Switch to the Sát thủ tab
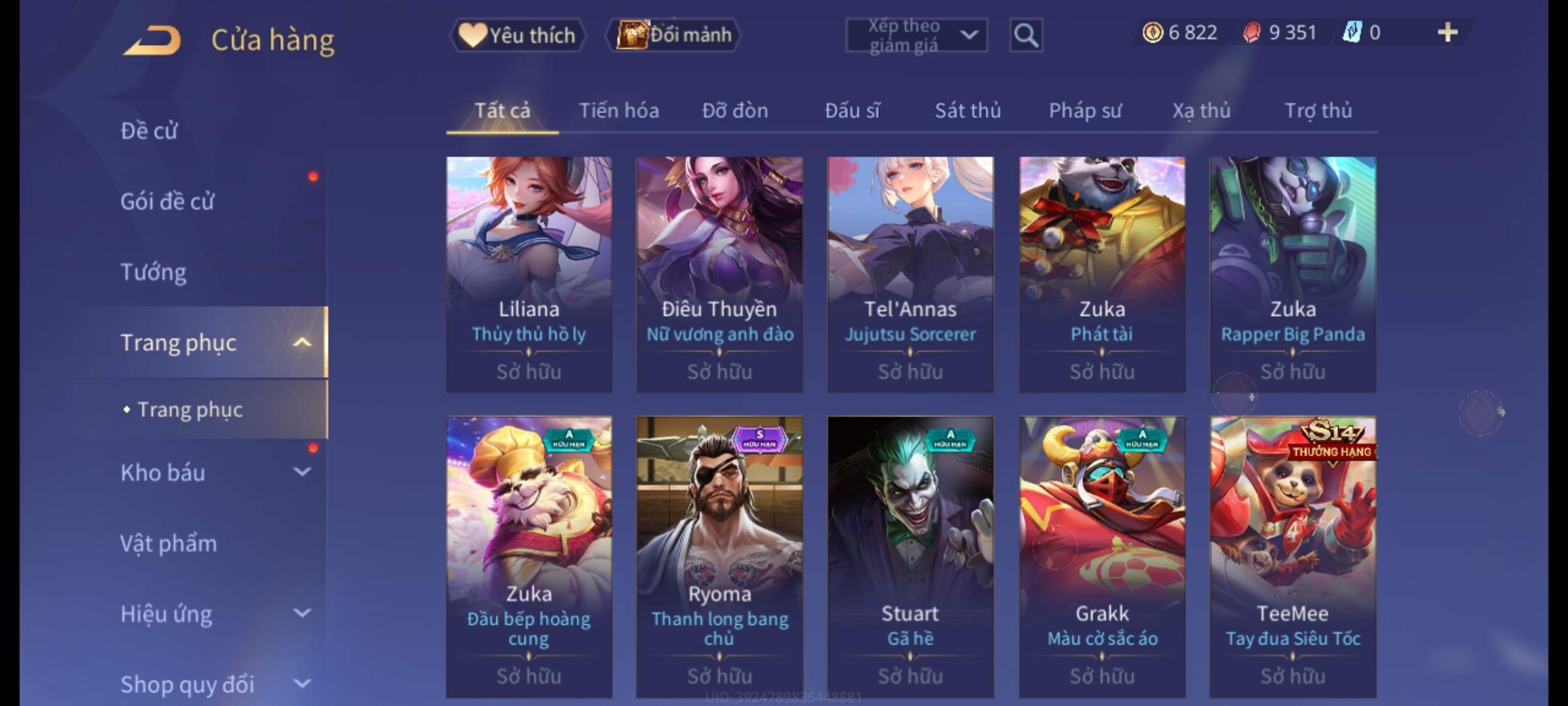 (968, 110)
